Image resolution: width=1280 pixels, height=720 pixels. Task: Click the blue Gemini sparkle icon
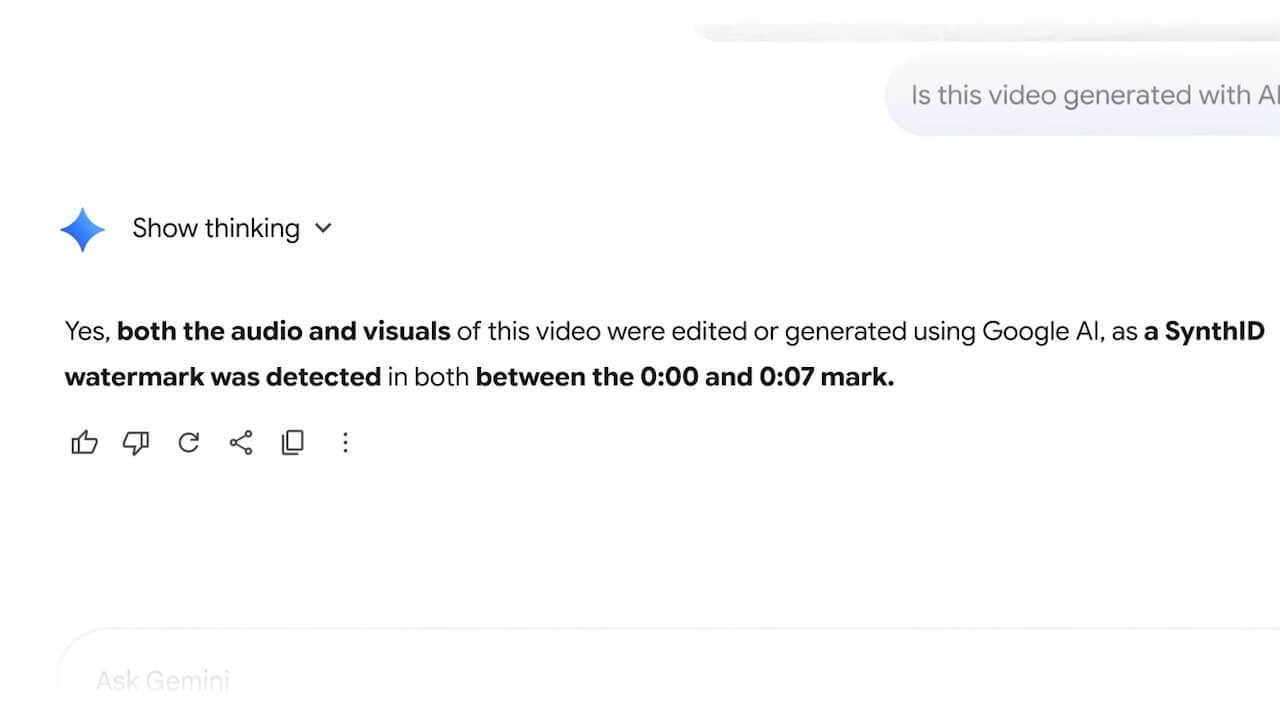[82, 229]
